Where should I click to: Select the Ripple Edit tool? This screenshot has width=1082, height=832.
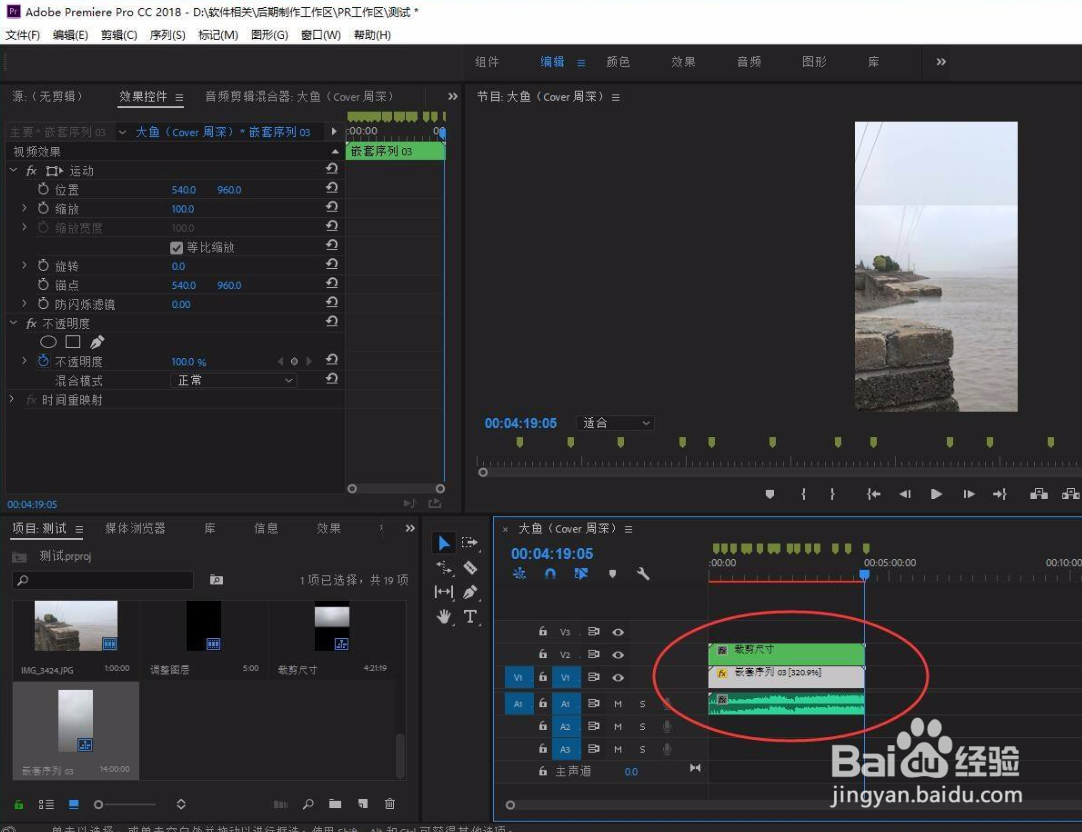pos(444,568)
